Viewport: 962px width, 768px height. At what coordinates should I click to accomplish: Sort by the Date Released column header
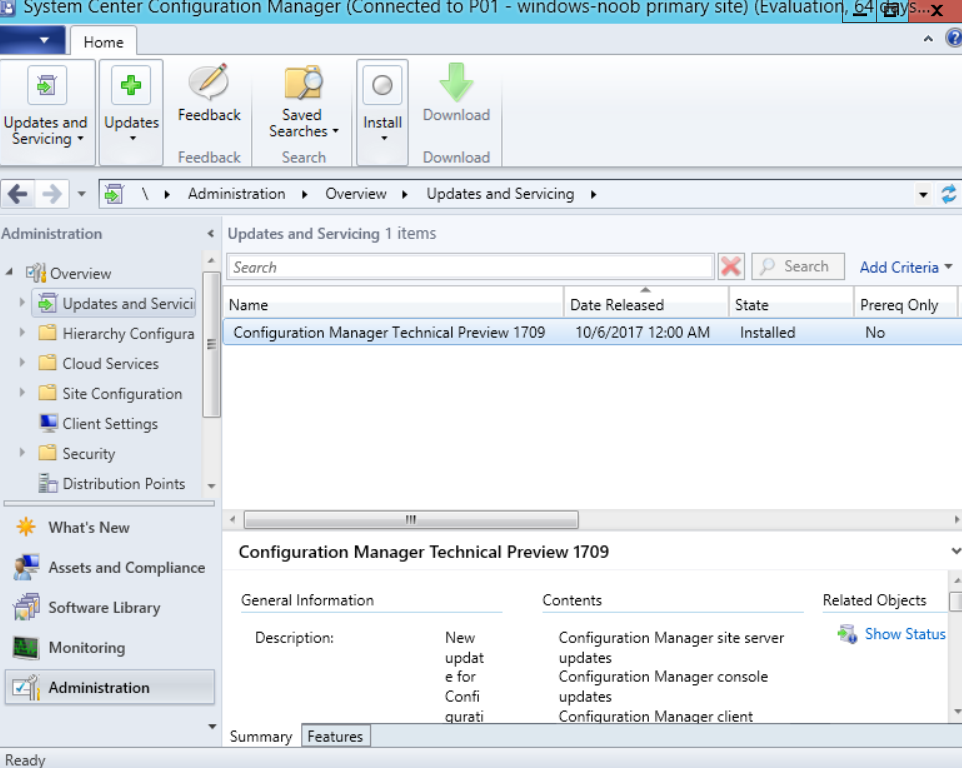pyautogui.click(x=646, y=304)
